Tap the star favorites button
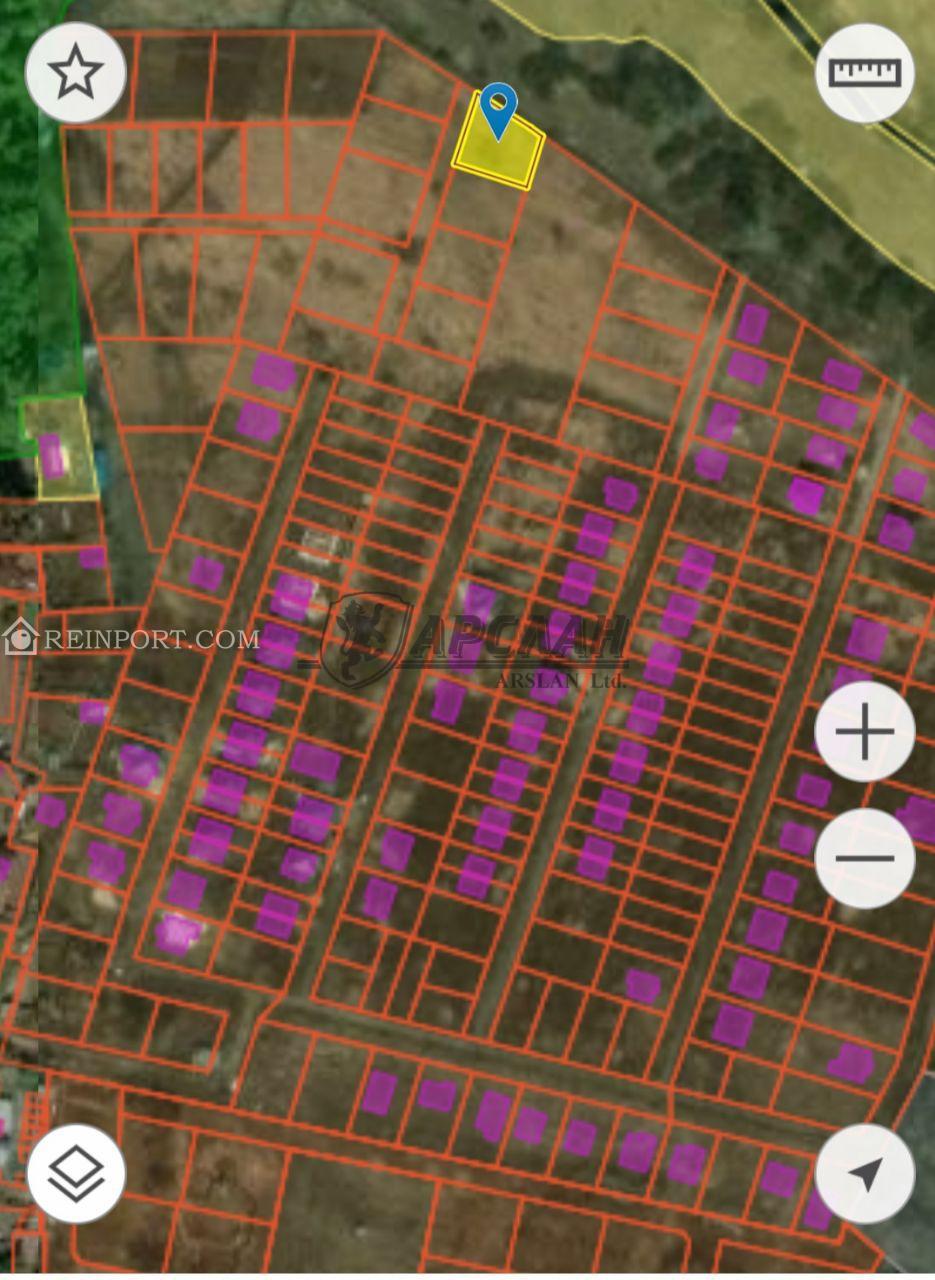935x1280 pixels. (x=76, y=73)
